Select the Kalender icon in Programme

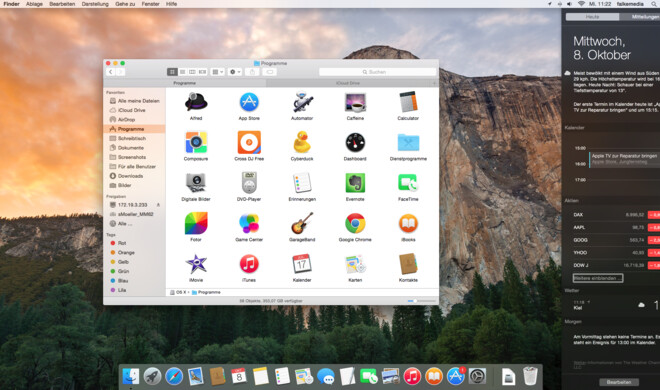tap(302, 264)
